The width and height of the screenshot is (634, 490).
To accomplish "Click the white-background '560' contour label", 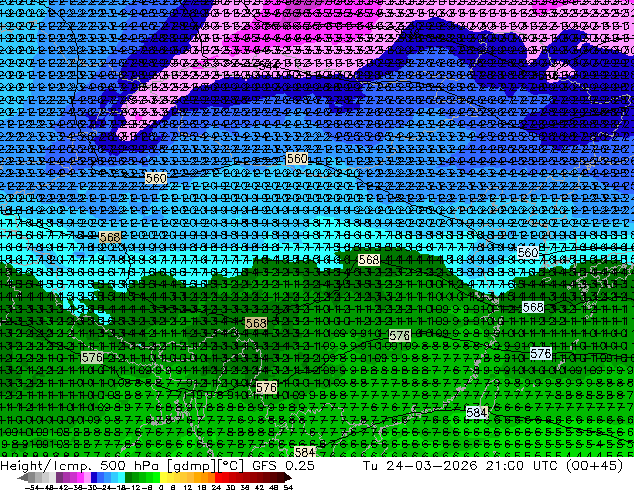I will point(528,252).
